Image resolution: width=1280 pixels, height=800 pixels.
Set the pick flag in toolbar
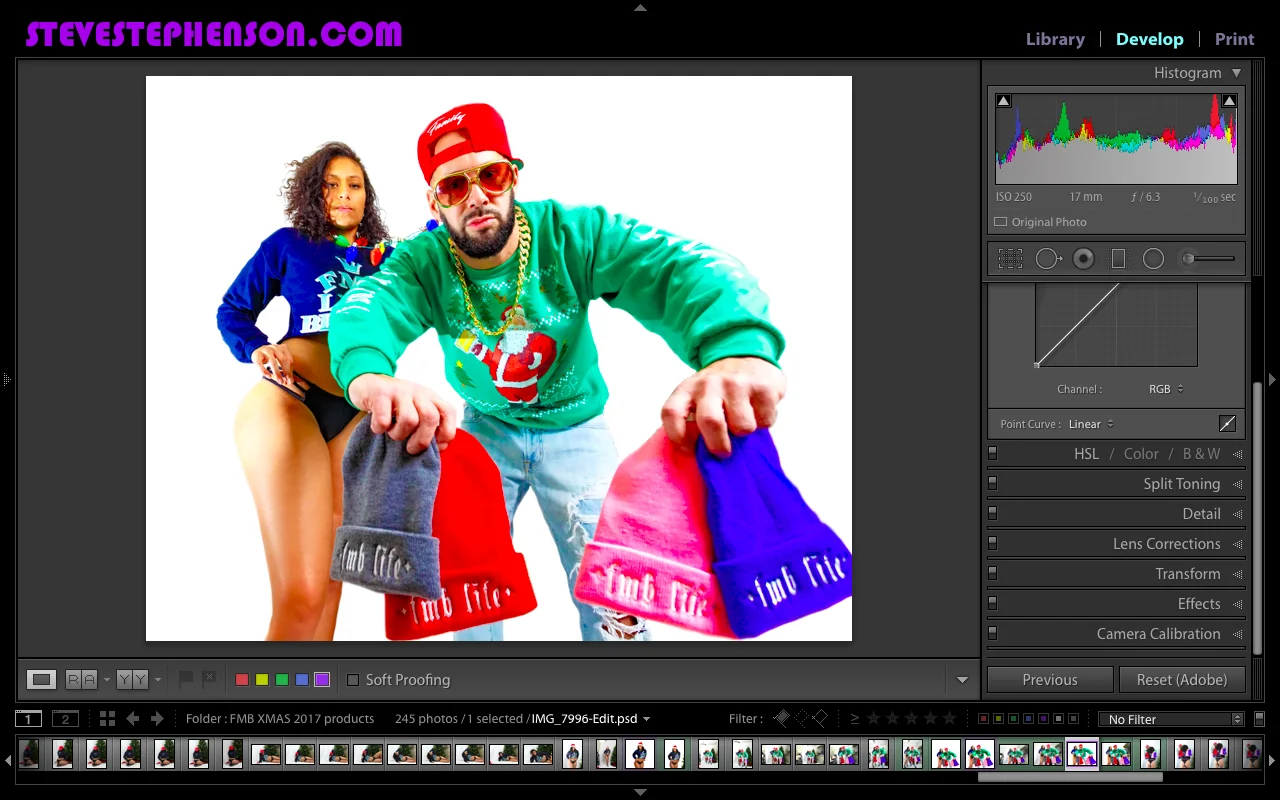(185, 679)
